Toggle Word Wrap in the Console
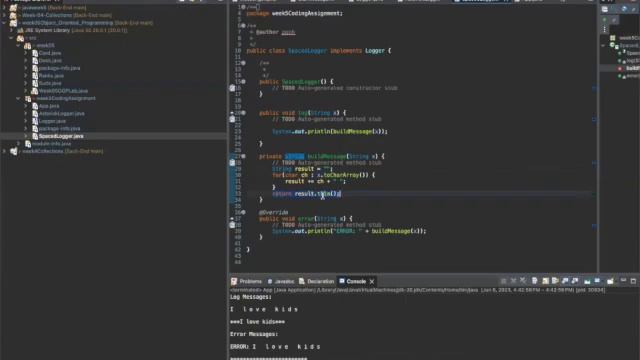Viewport: 640px width, 360px height. tap(555, 281)
